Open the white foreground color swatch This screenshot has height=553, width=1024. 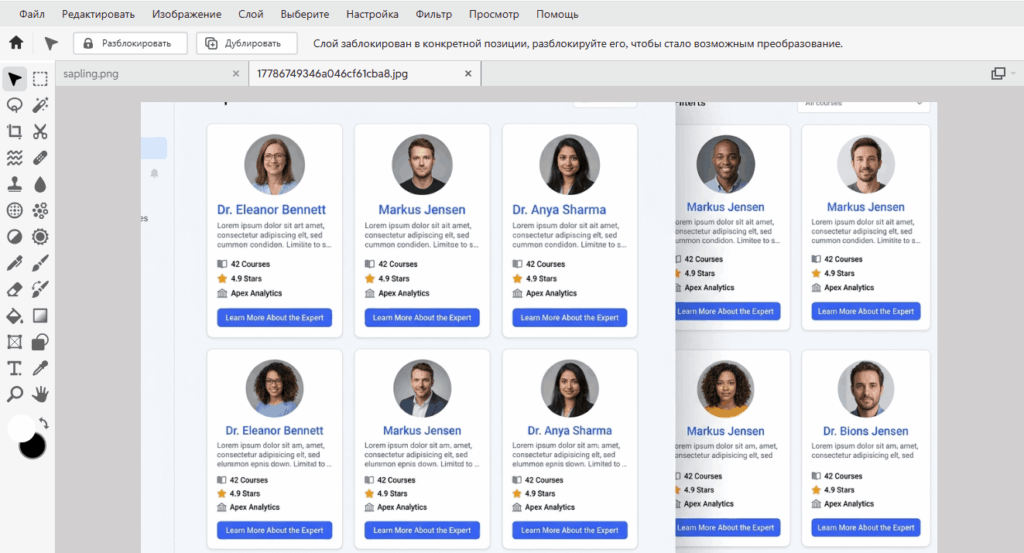pos(20,428)
